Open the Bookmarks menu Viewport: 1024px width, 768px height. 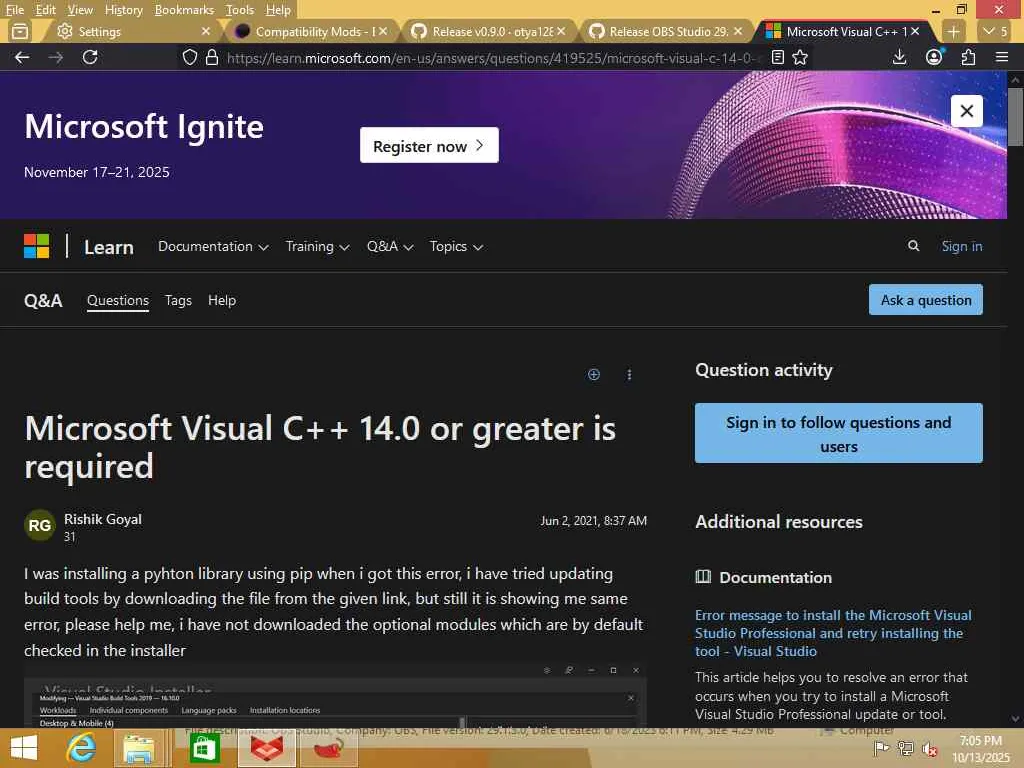click(x=184, y=10)
